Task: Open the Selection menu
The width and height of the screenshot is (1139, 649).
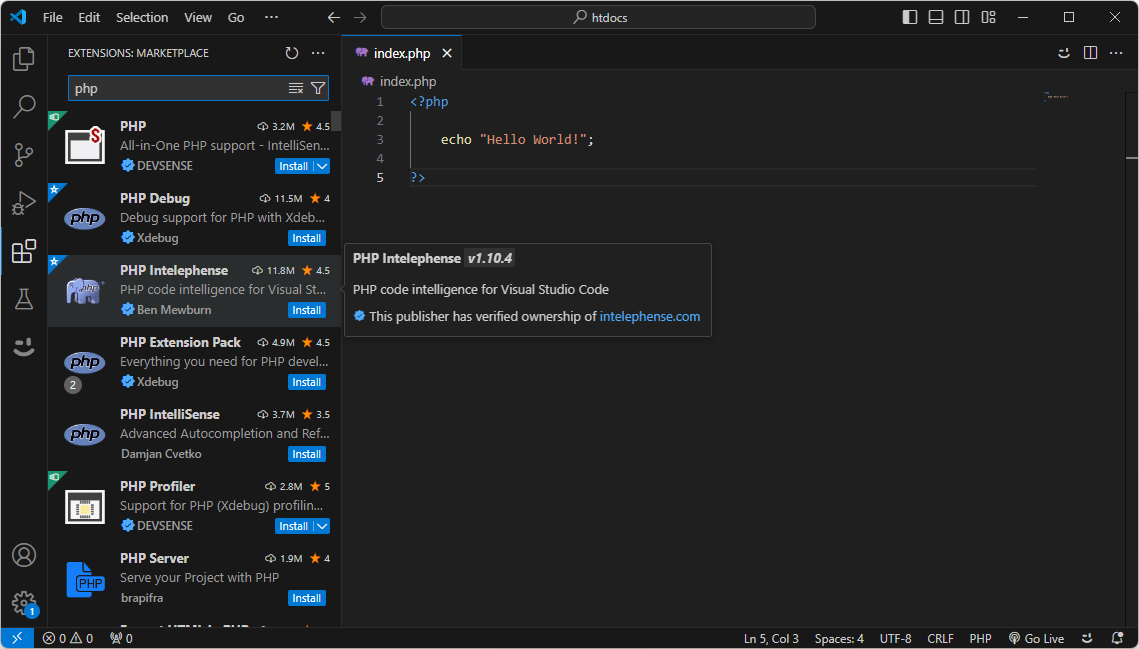Action: pos(142,17)
